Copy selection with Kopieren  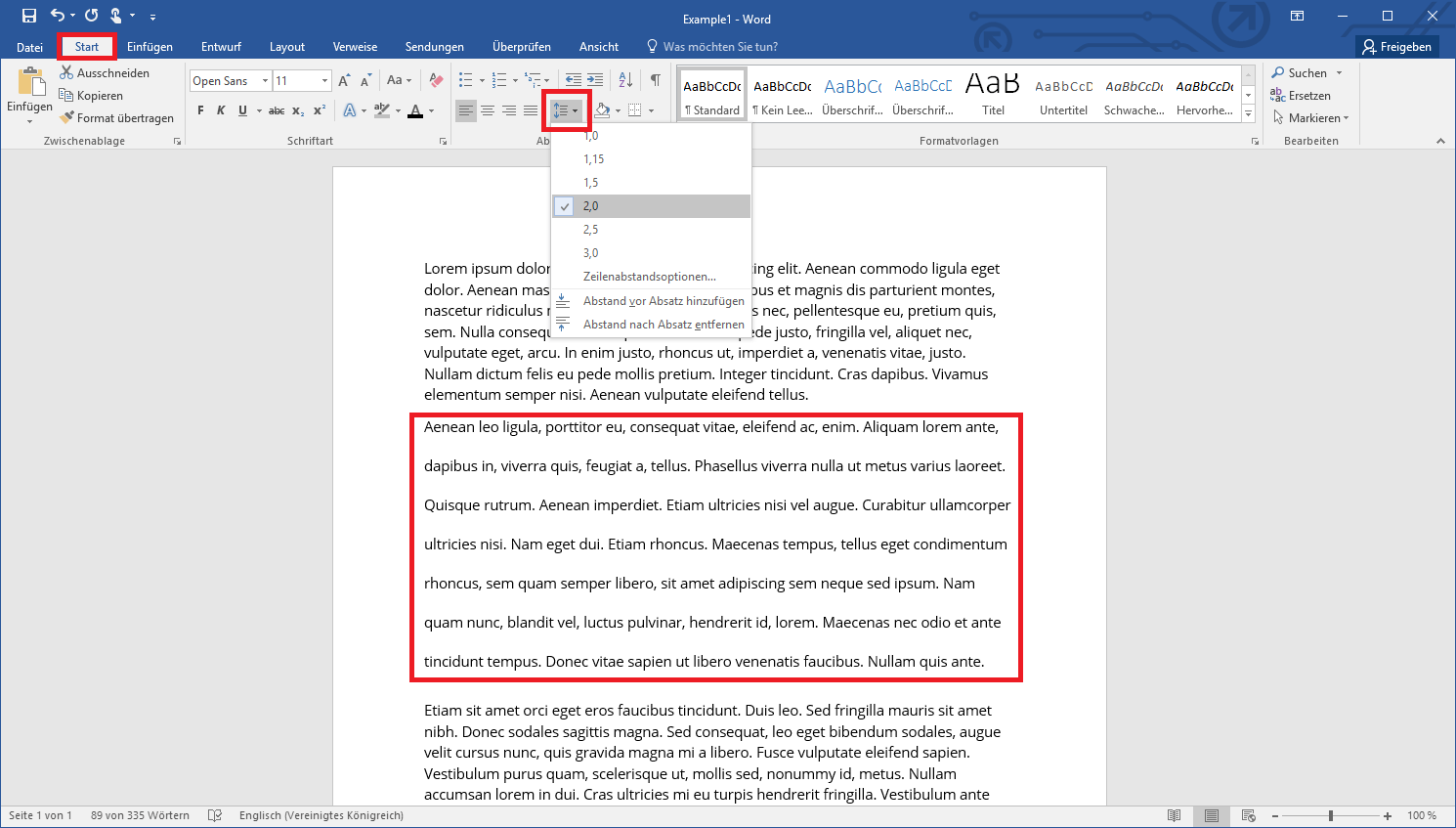coord(91,96)
